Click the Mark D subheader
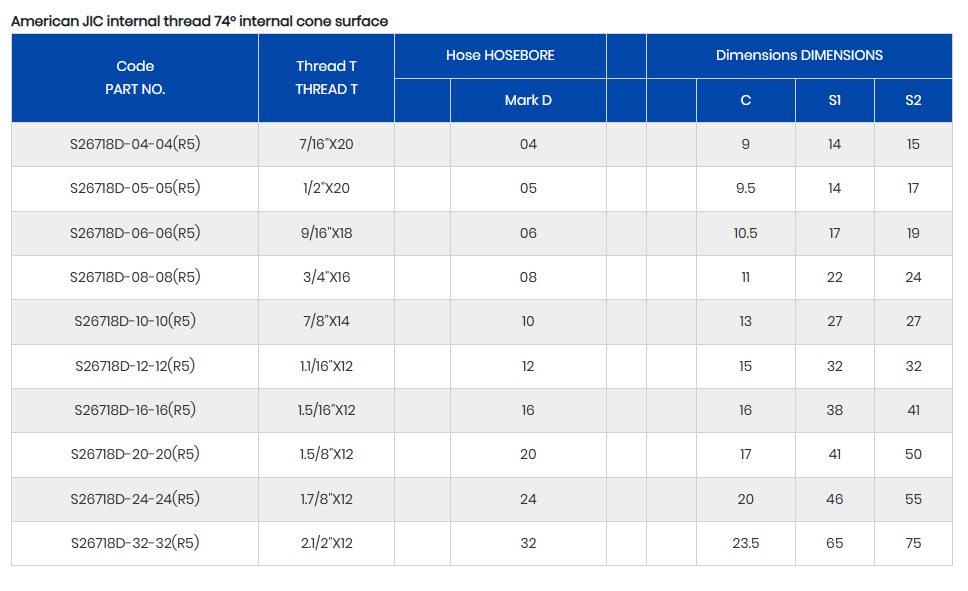 pos(528,100)
